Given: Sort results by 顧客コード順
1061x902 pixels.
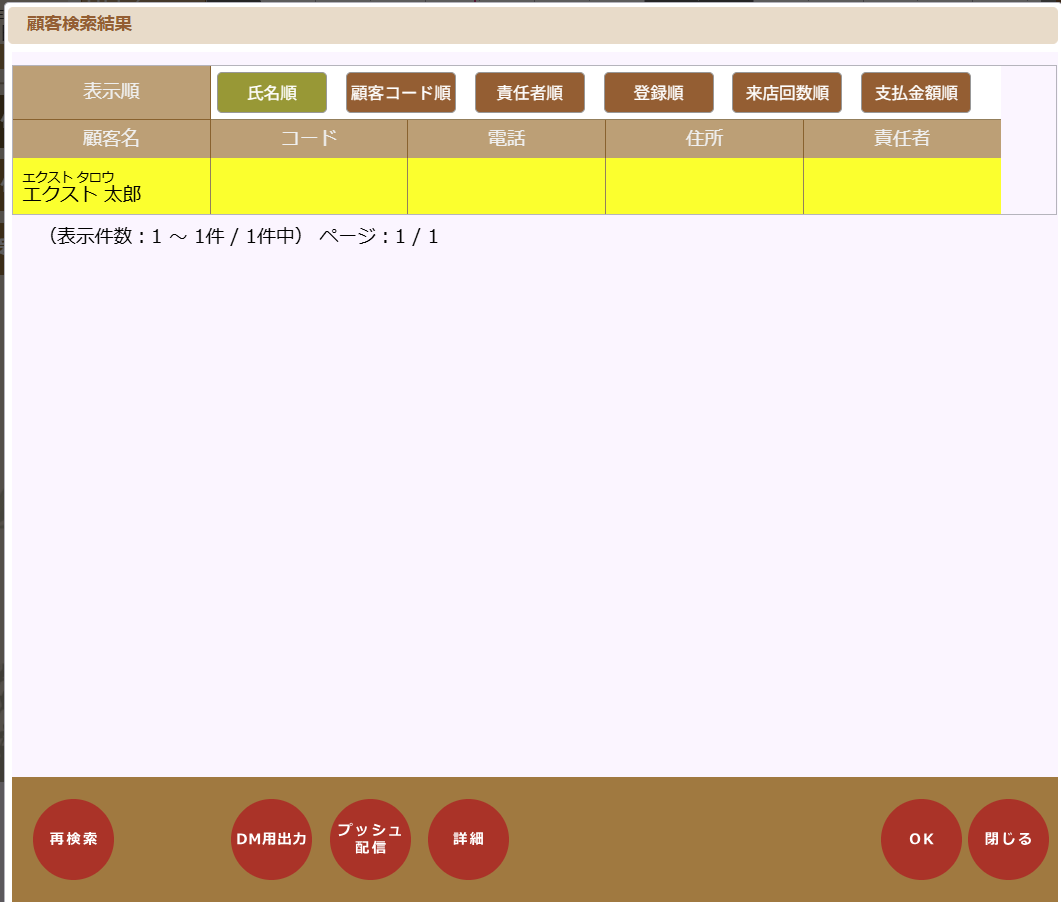Looking at the screenshot, I should 400,93.
